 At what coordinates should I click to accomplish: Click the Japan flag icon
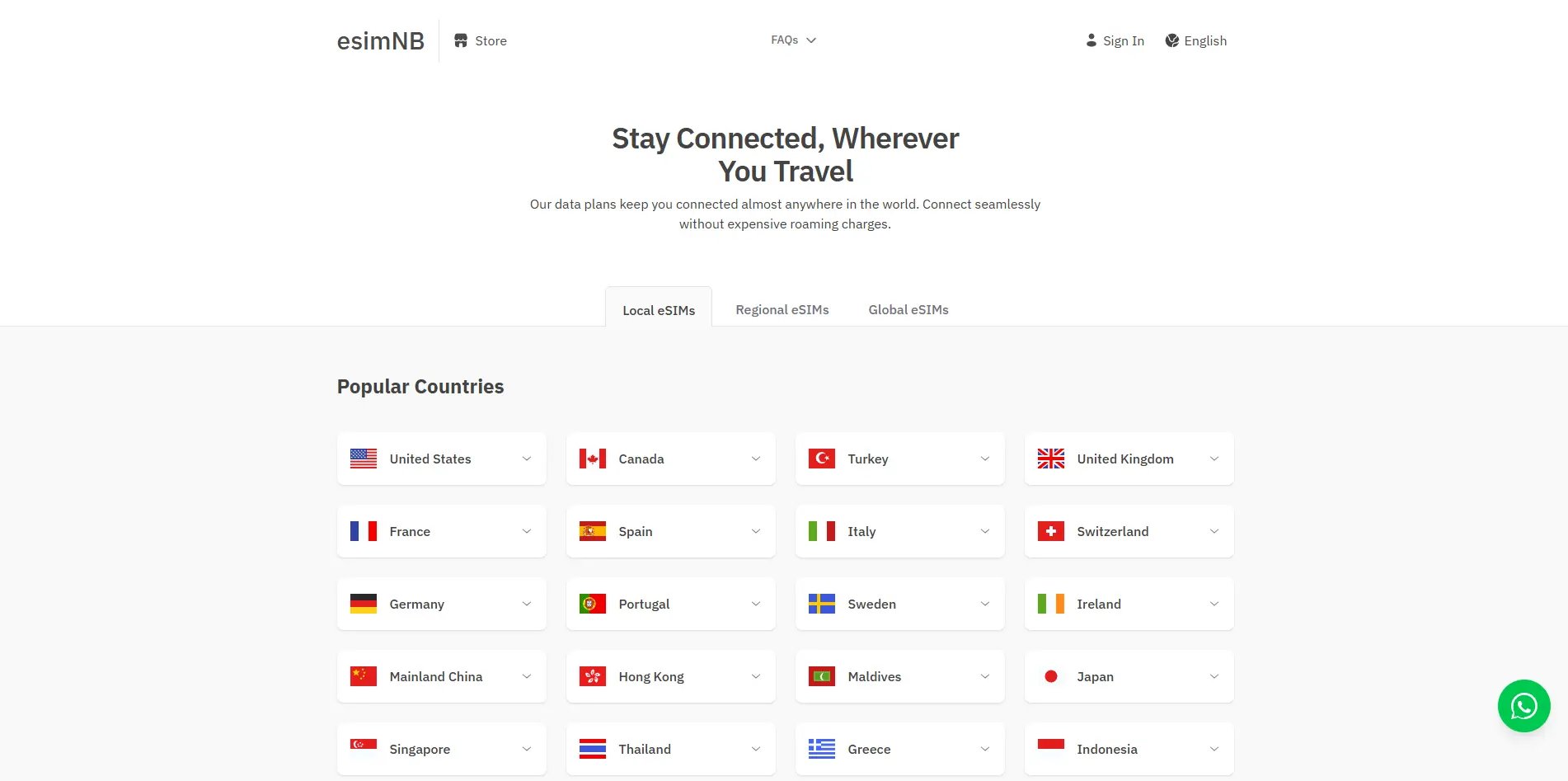[x=1051, y=675]
